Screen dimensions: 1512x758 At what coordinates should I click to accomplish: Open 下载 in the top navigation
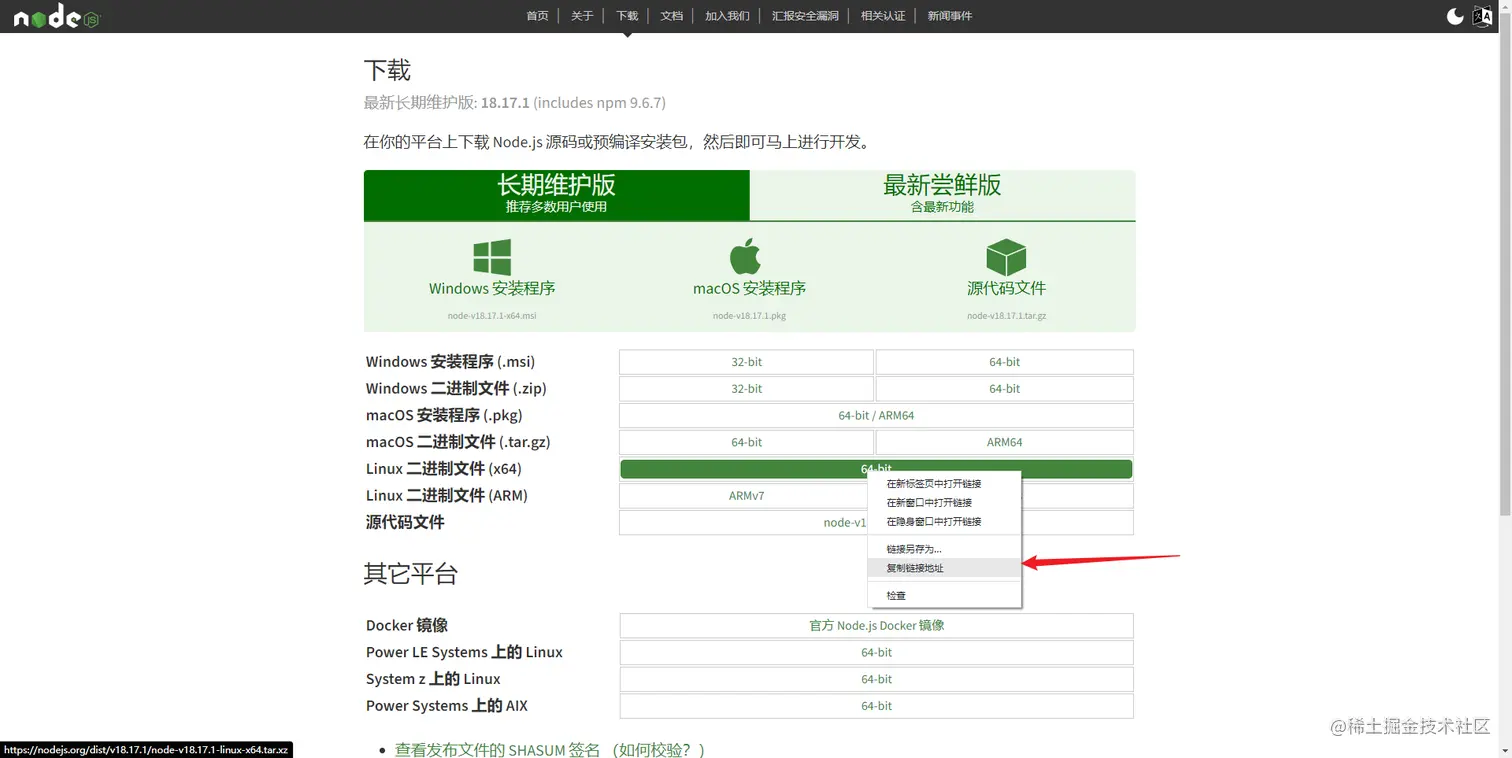[x=627, y=16]
